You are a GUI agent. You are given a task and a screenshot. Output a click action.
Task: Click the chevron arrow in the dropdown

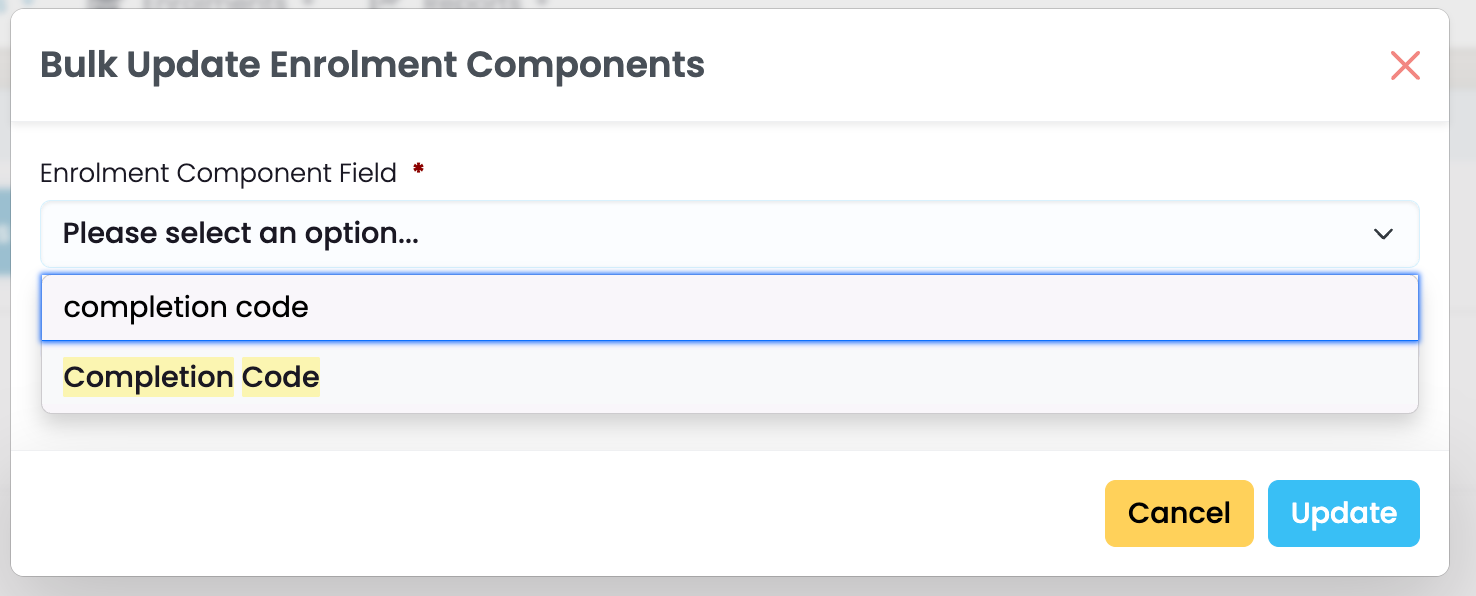coord(1383,234)
